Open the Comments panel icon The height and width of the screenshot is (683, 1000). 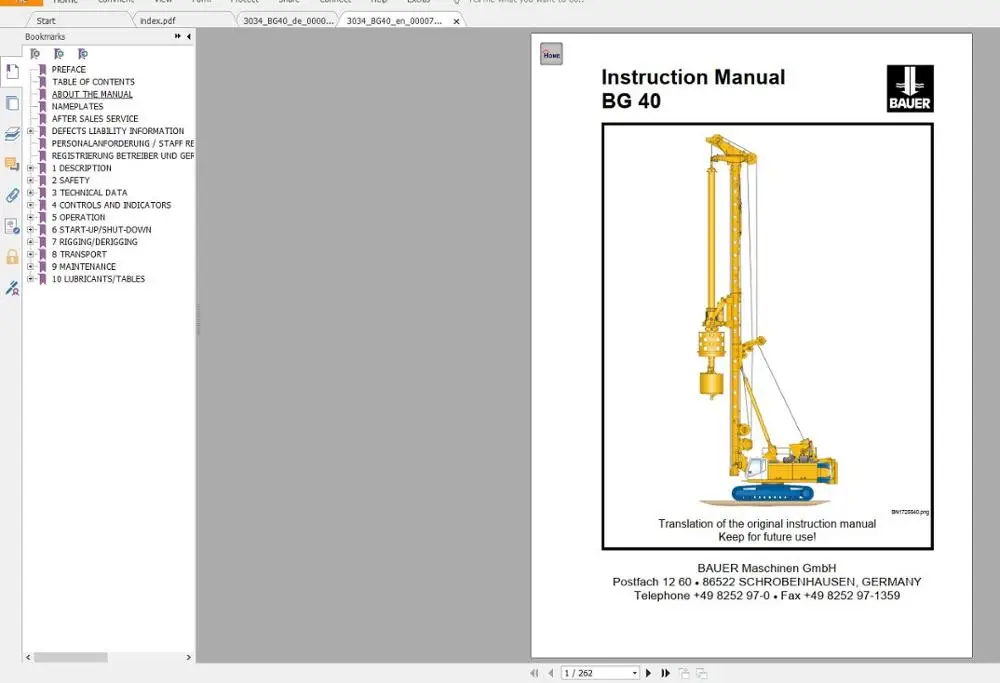coord(12,165)
